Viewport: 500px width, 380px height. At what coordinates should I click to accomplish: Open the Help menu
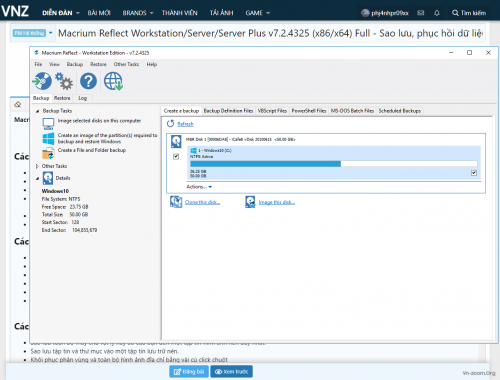pyautogui.click(x=152, y=64)
